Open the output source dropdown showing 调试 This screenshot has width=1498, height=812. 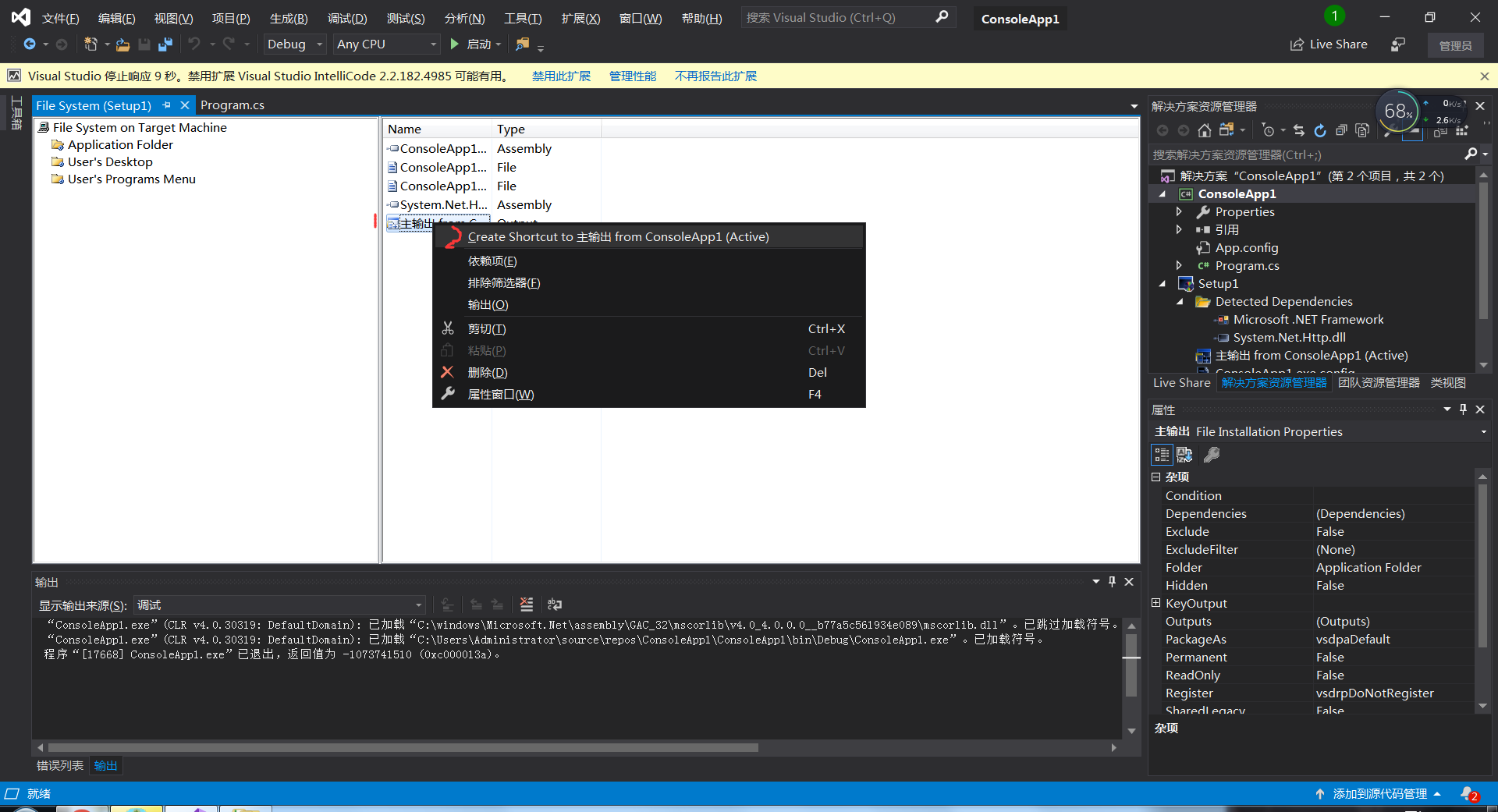coord(280,605)
